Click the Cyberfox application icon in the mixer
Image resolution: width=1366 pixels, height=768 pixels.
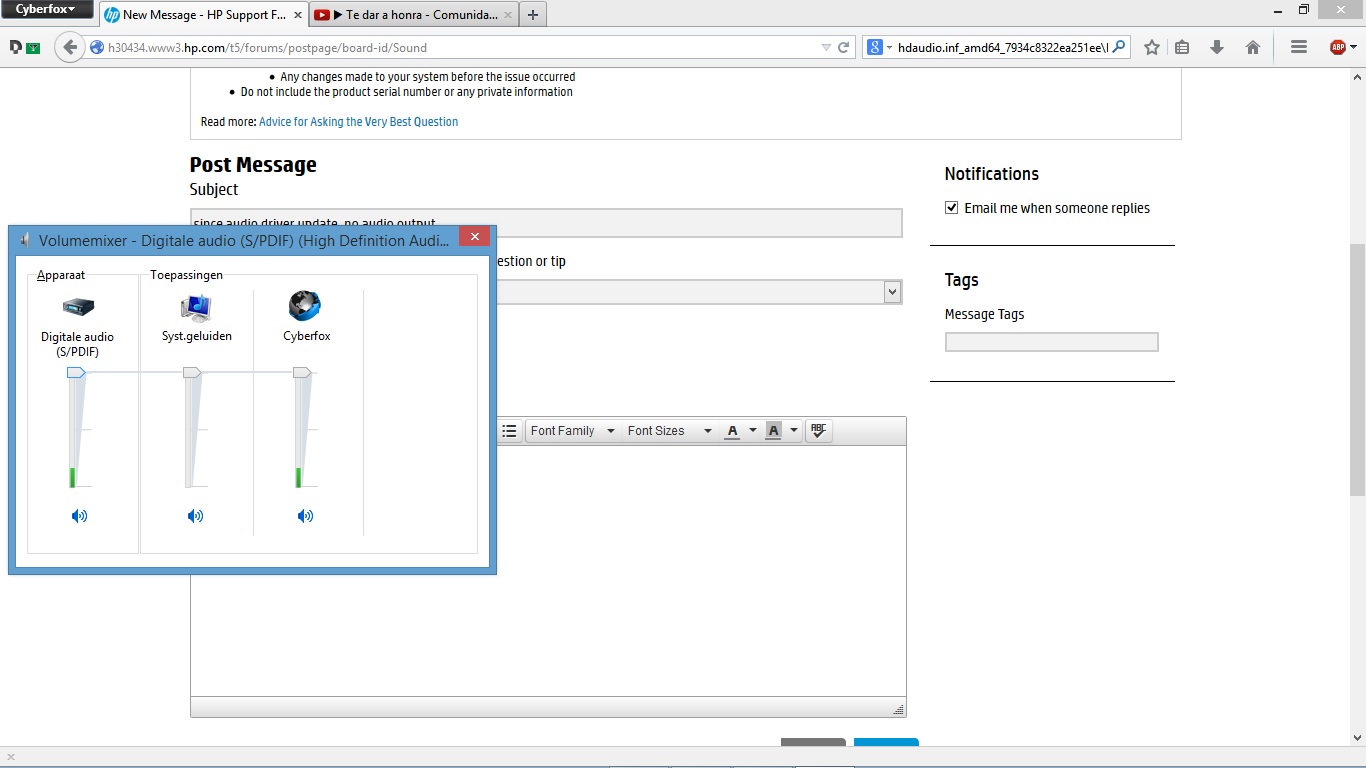tap(305, 306)
